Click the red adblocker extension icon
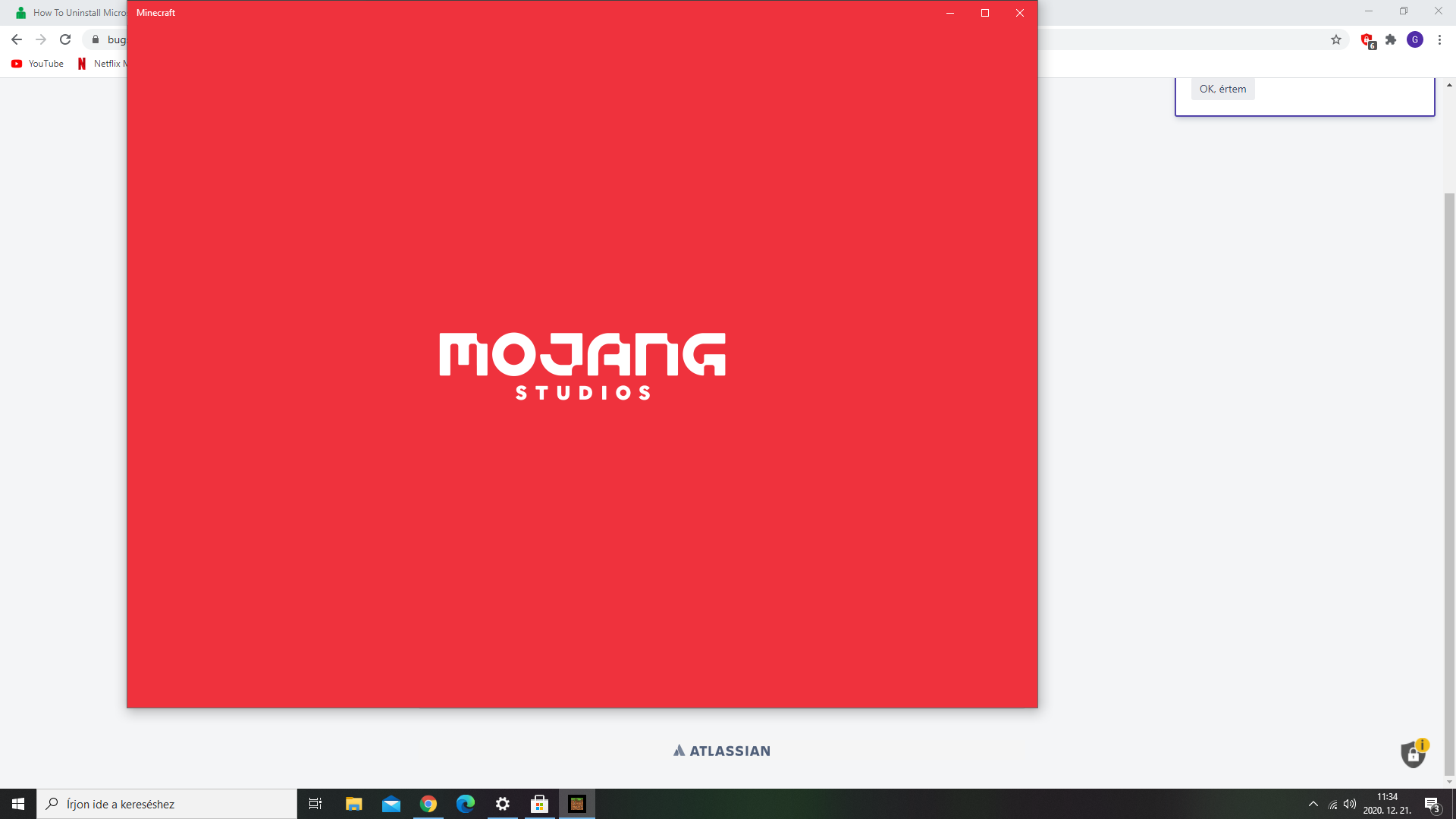 pyautogui.click(x=1367, y=39)
